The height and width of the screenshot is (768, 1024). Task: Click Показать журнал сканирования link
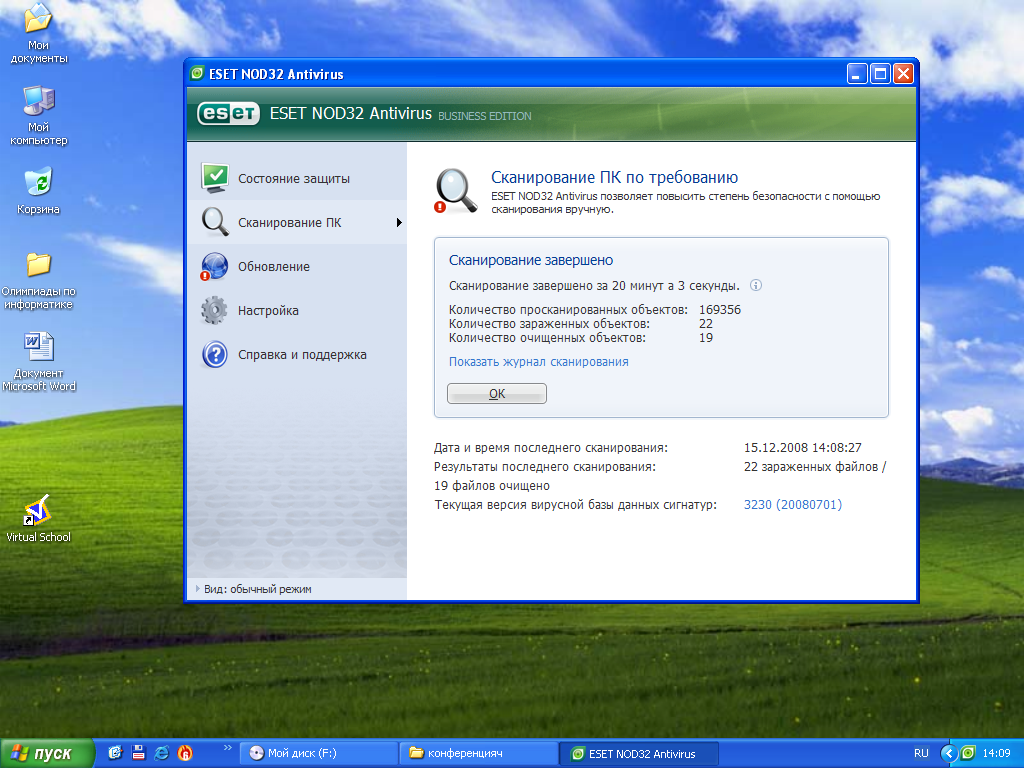click(538, 362)
